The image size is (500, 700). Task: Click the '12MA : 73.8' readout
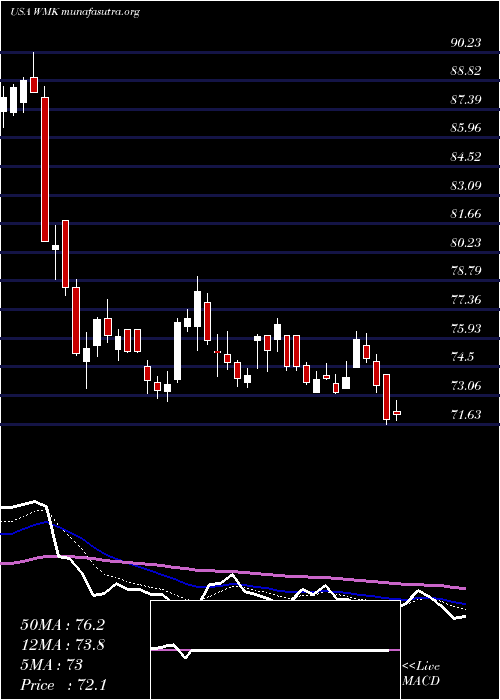(x=62, y=645)
